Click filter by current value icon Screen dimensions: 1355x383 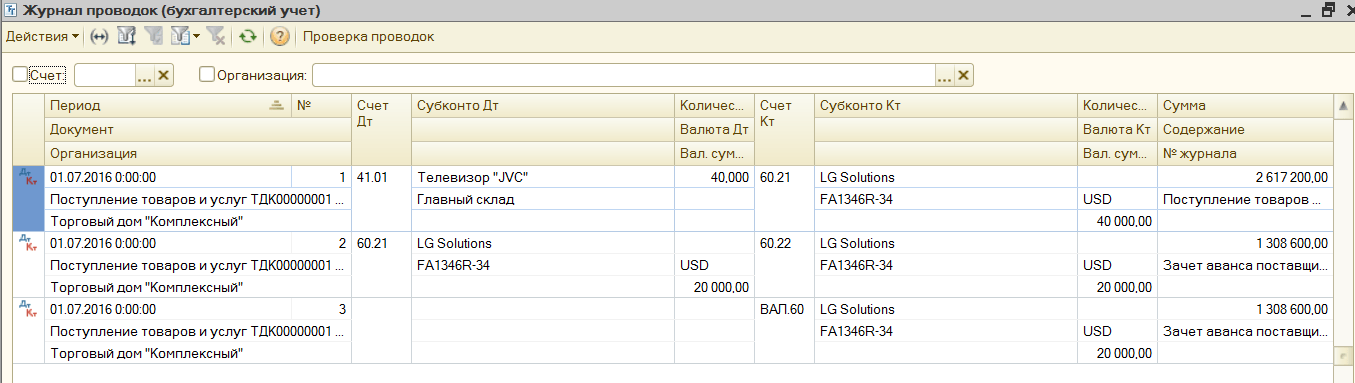(x=154, y=37)
